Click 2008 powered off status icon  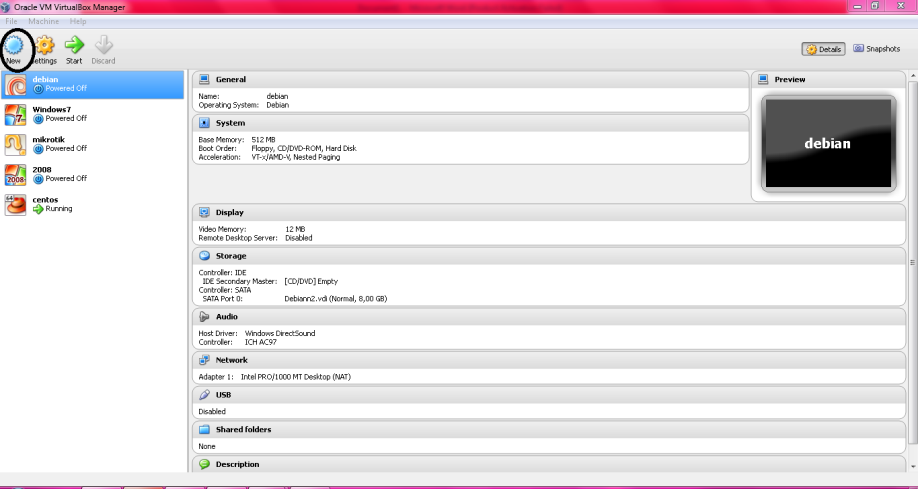[38, 179]
